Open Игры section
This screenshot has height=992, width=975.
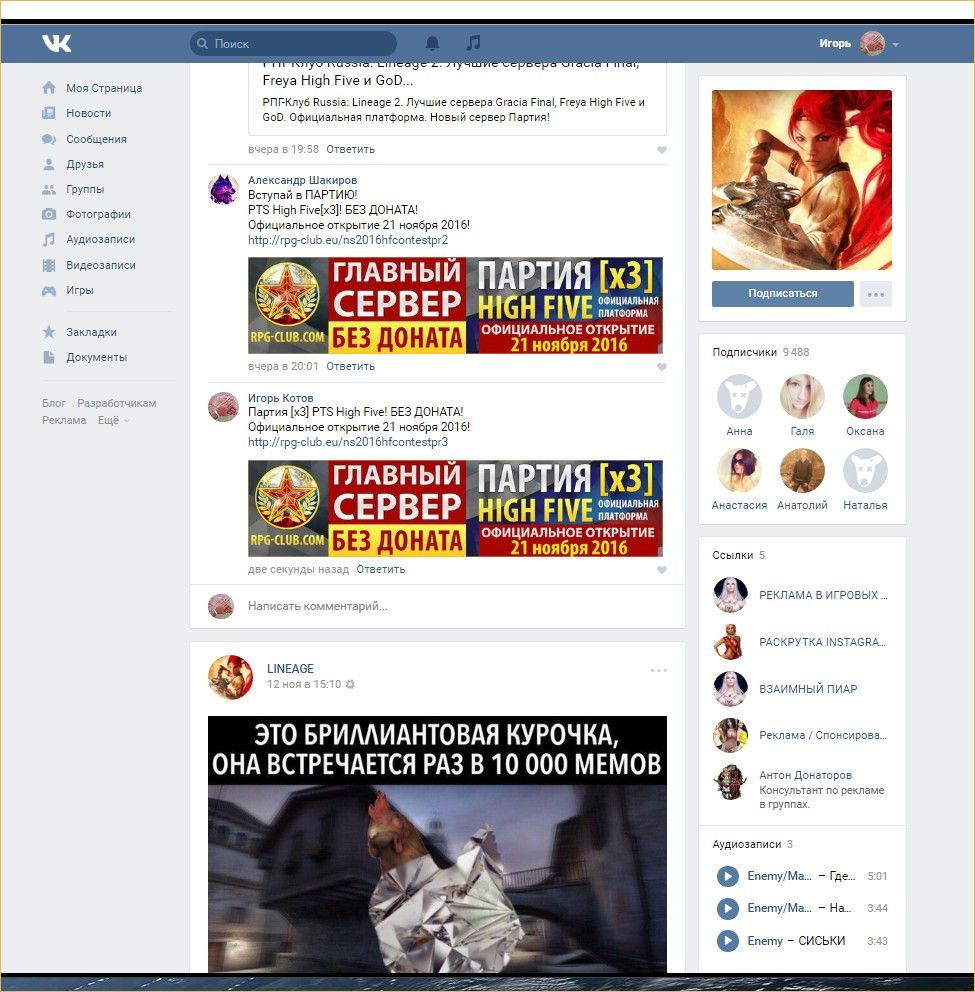tap(80, 290)
